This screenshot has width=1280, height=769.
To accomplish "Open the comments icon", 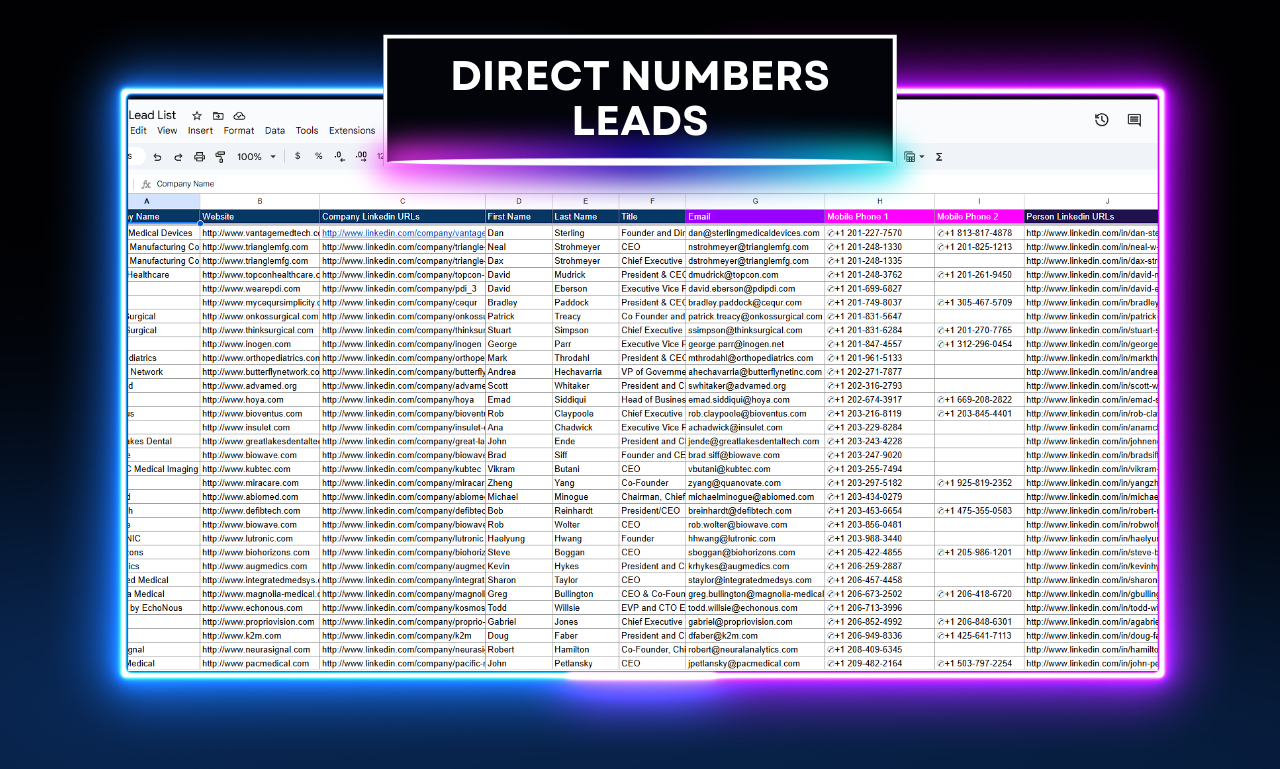I will pos(1134,120).
